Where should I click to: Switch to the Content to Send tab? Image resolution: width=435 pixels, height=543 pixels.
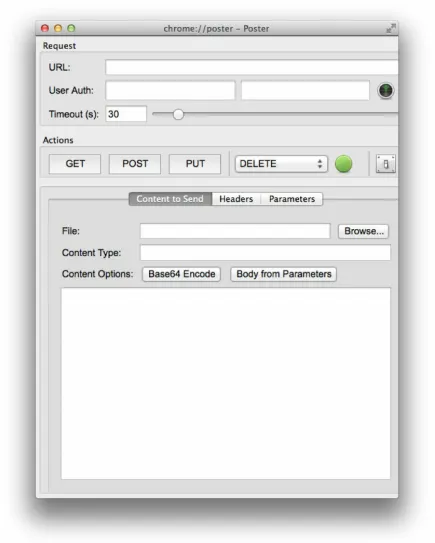pos(170,199)
